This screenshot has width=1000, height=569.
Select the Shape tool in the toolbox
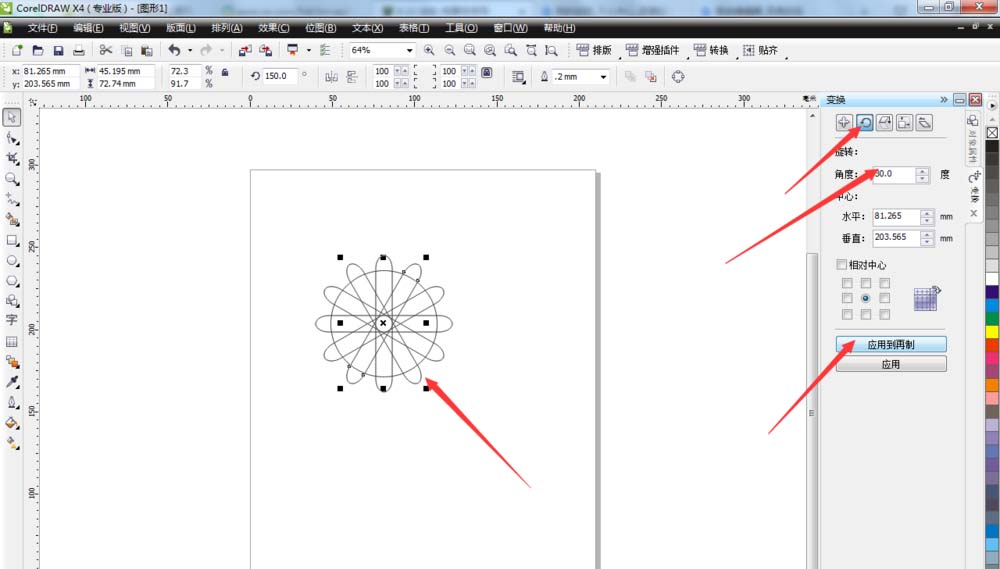pyautogui.click(x=11, y=138)
